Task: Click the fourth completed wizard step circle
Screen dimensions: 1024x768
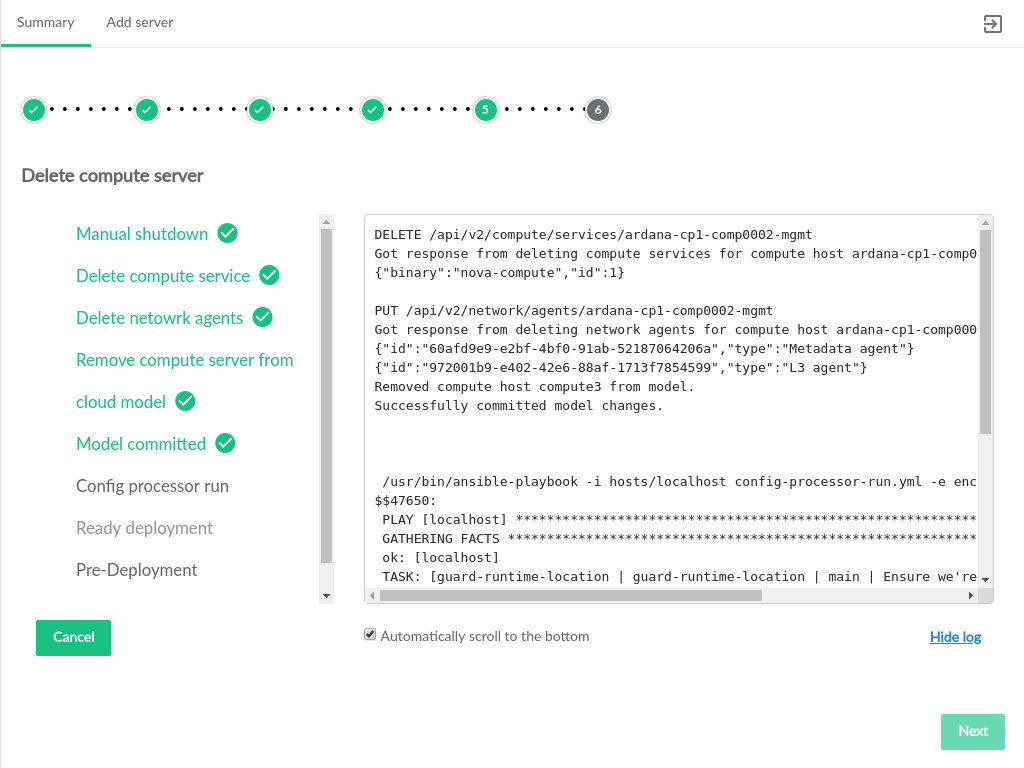Action: [373, 110]
